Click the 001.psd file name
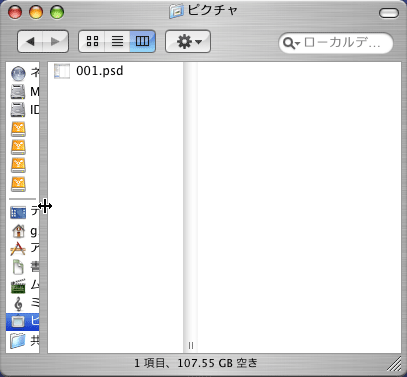This screenshot has width=407, height=377. coord(99,71)
